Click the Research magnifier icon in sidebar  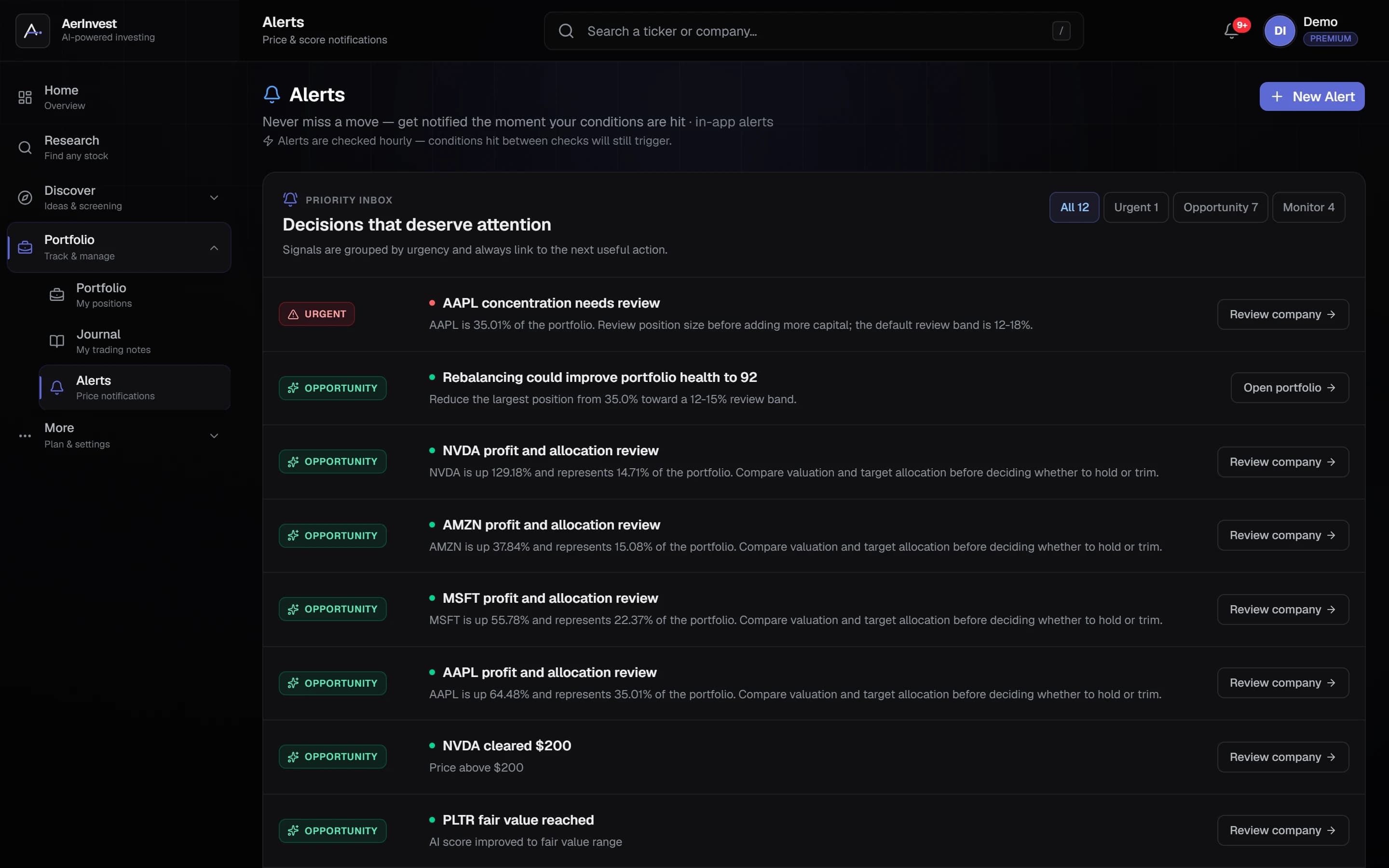(x=25, y=148)
